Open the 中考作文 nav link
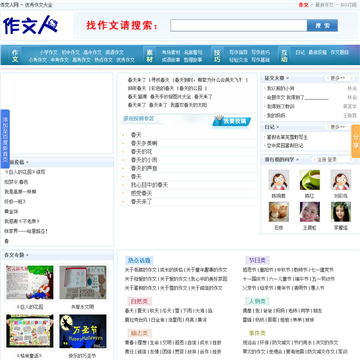The image size is (360, 360). click(x=59, y=60)
